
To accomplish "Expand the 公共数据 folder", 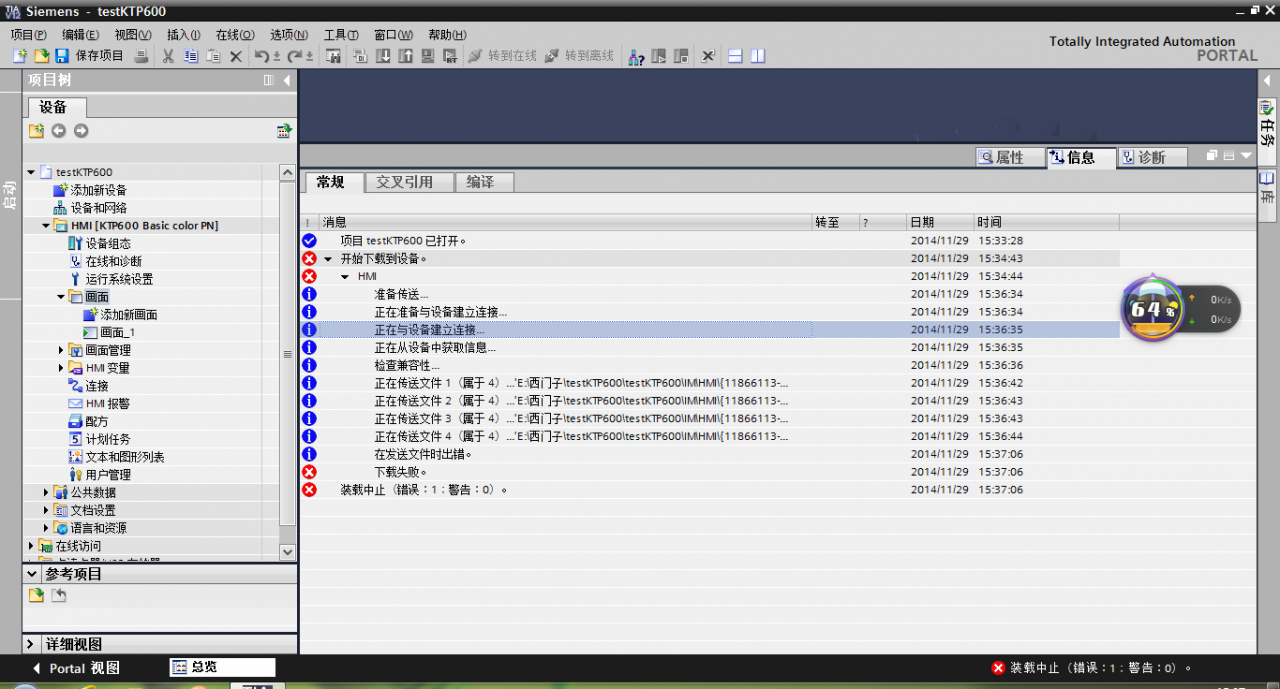I will (46, 492).
